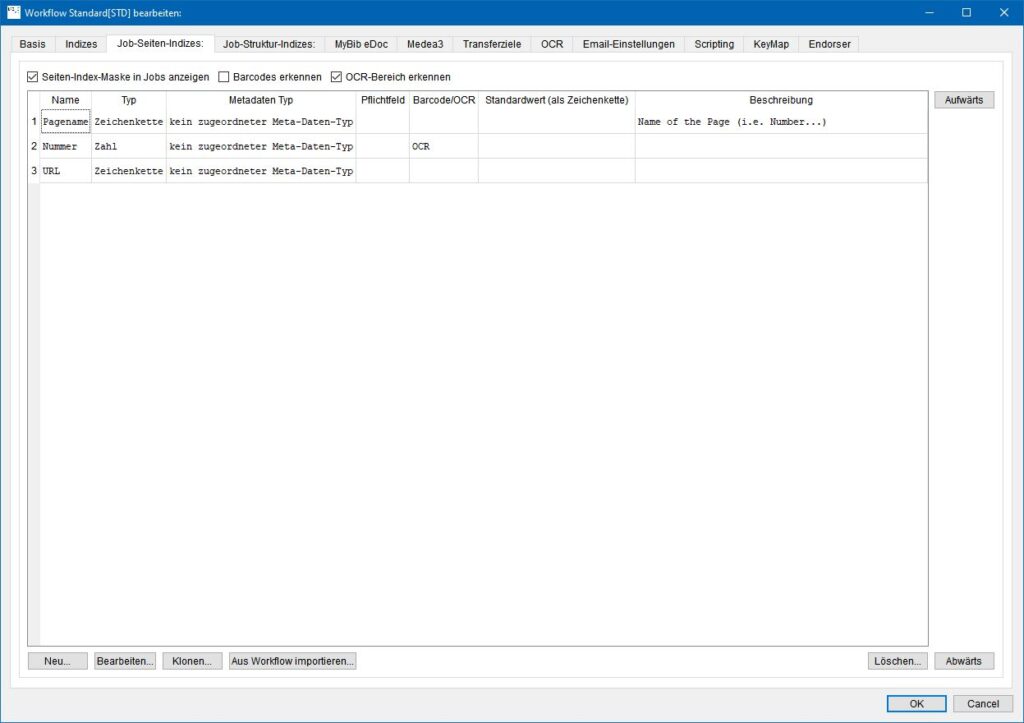Toggle the OCR-Bereich erkennen checkbox

(x=337, y=77)
